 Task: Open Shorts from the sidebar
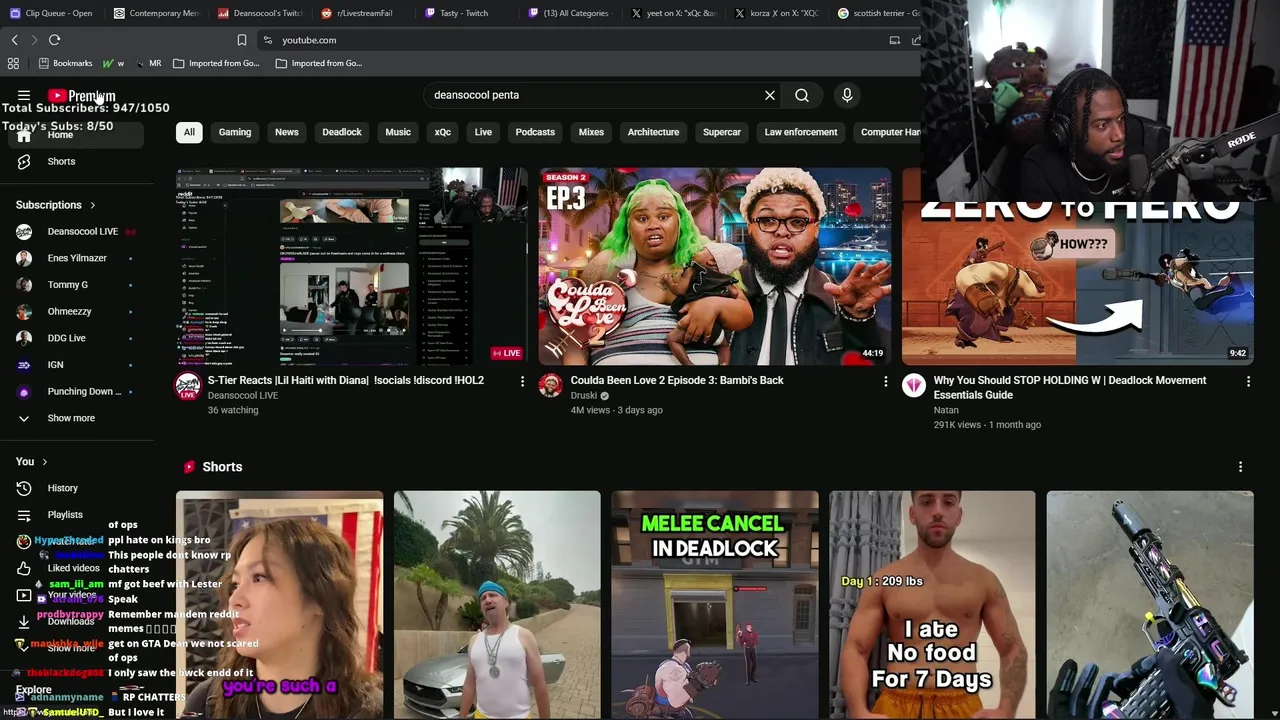(x=76, y=161)
